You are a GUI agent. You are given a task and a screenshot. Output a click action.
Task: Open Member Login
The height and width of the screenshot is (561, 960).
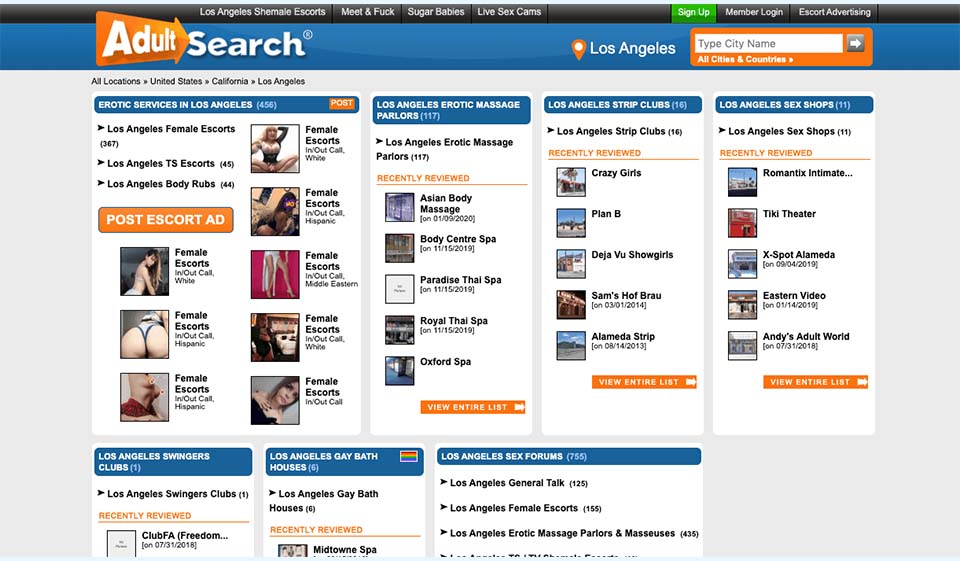[x=754, y=12]
